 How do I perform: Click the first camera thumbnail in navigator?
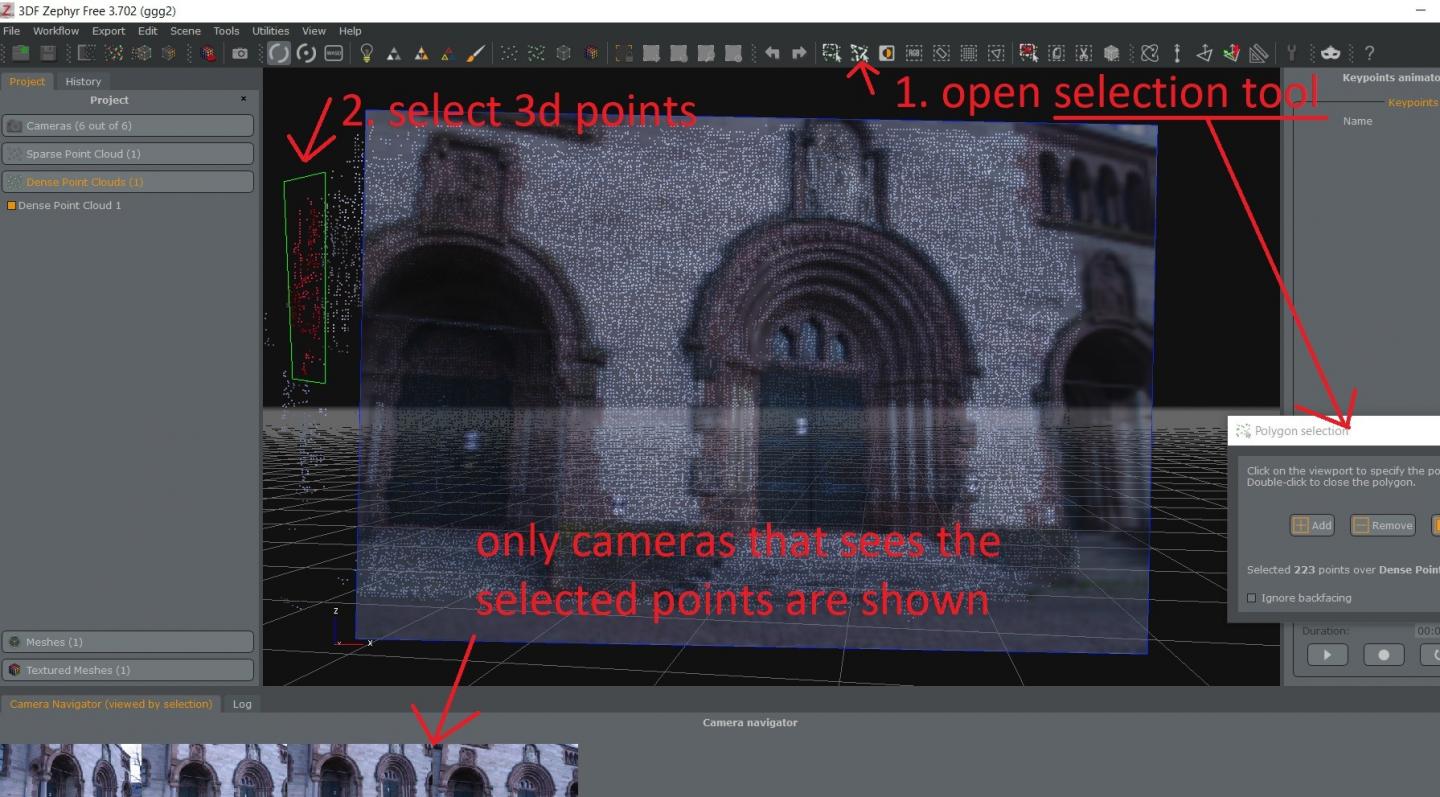(x=70, y=770)
